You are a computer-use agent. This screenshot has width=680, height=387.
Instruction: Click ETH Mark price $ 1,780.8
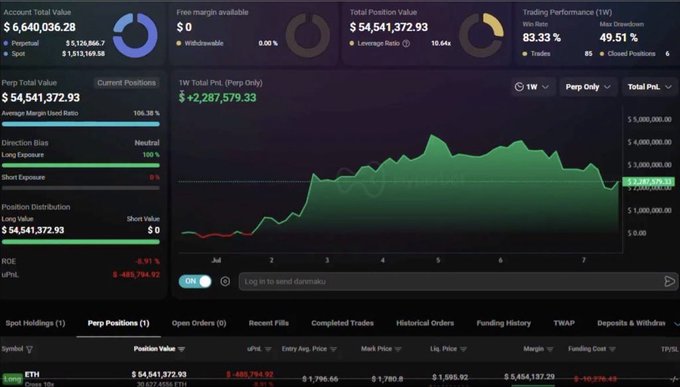387,379
